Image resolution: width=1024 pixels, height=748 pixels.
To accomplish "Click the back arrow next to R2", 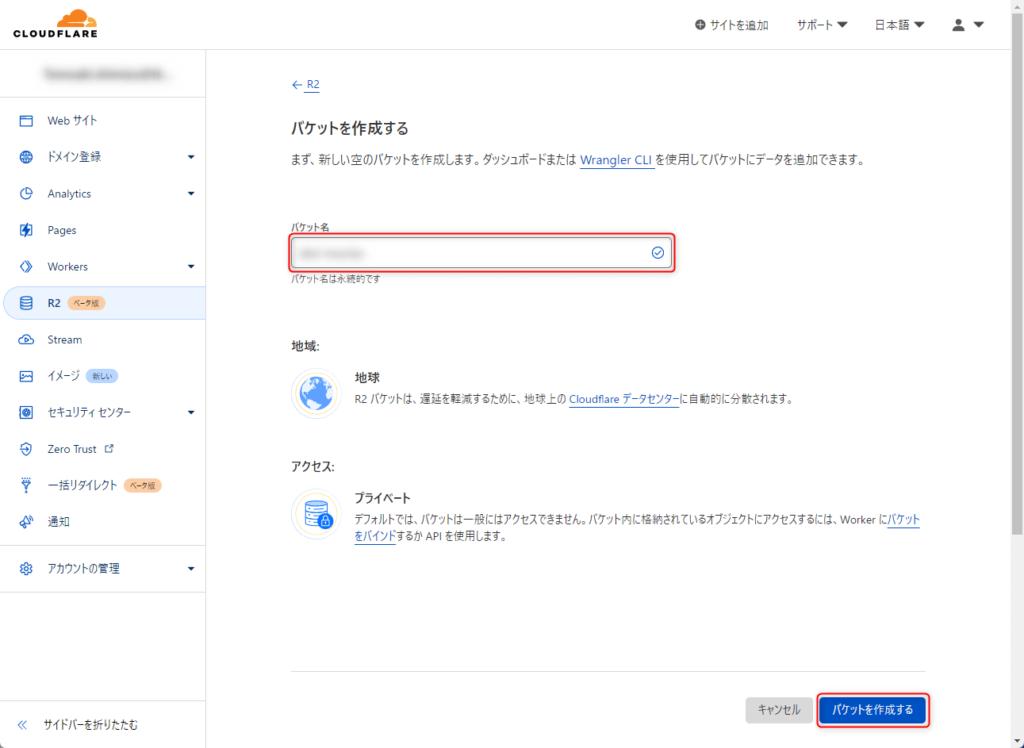I will (x=297, y=85).
